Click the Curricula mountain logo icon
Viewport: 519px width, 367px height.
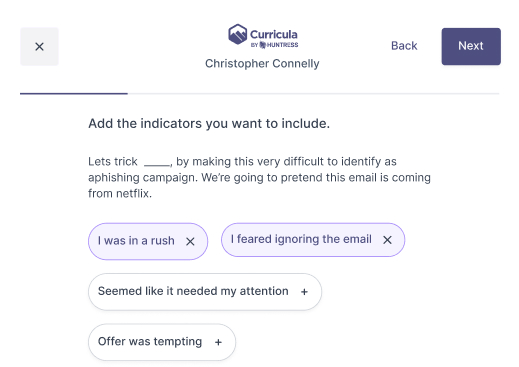[x=237, y=34]
